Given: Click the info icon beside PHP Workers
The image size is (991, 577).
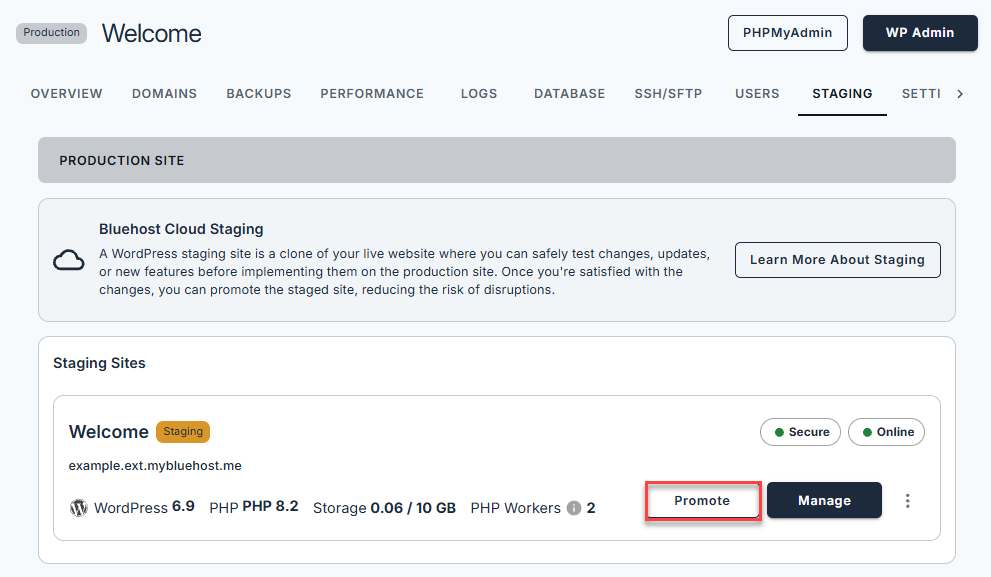Looking at the screenshot, I should (x=574, y=507).
